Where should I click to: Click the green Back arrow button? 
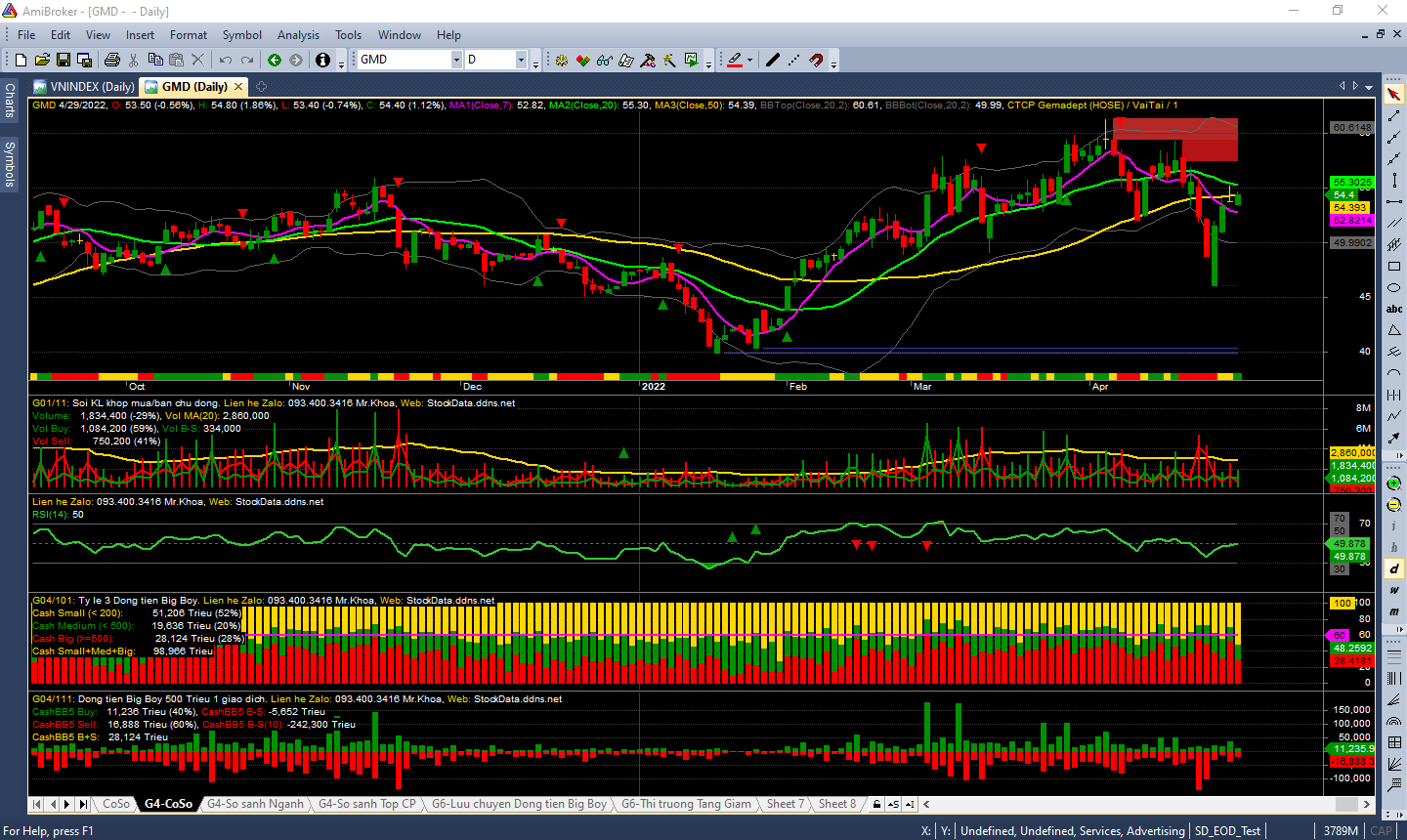pyautogui.click(x=275, y=60)
